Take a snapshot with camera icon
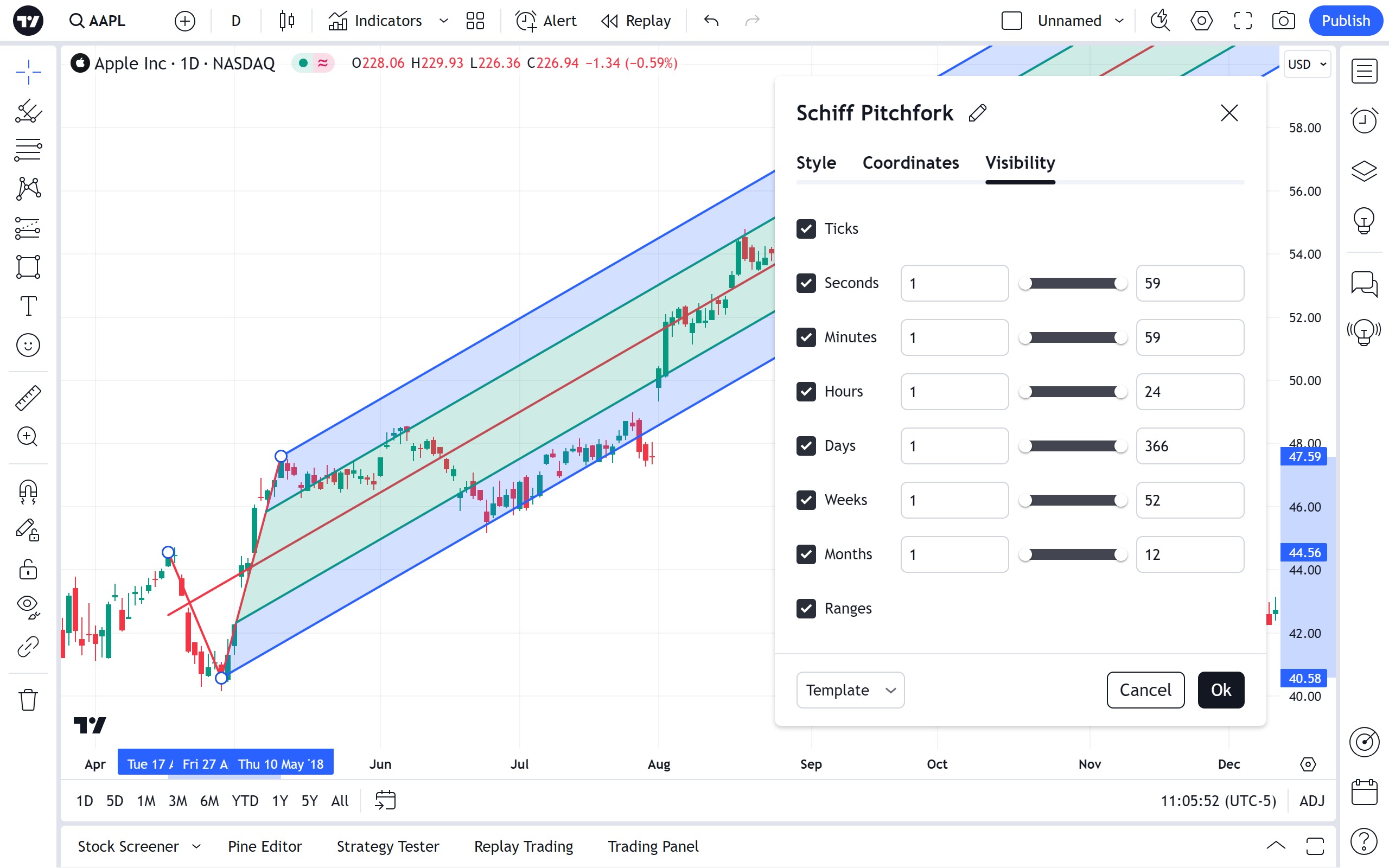This screenshot has width=1389, height=868. tap(1283, 21)
